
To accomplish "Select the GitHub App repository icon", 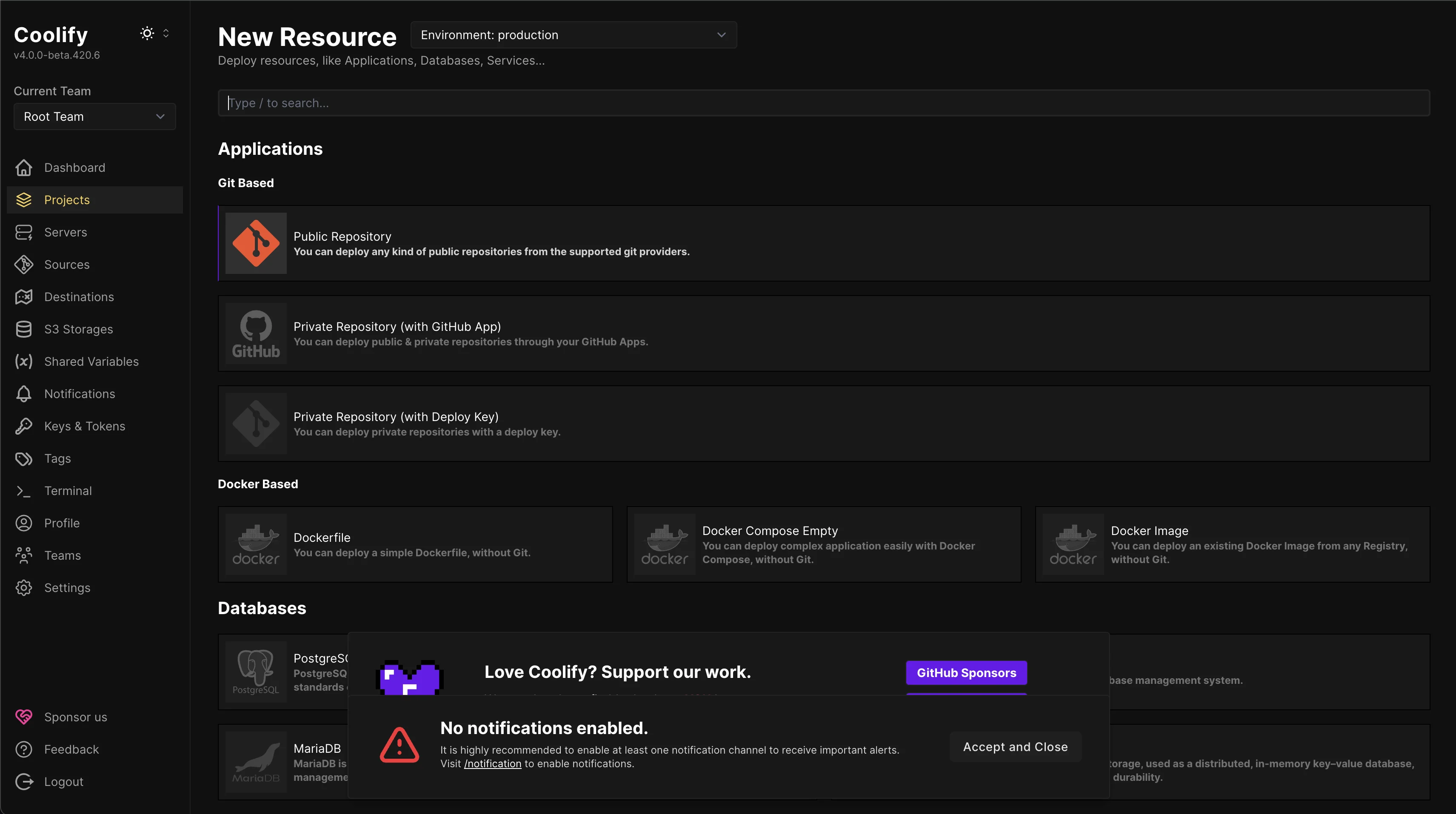I will tap(256, 333).
